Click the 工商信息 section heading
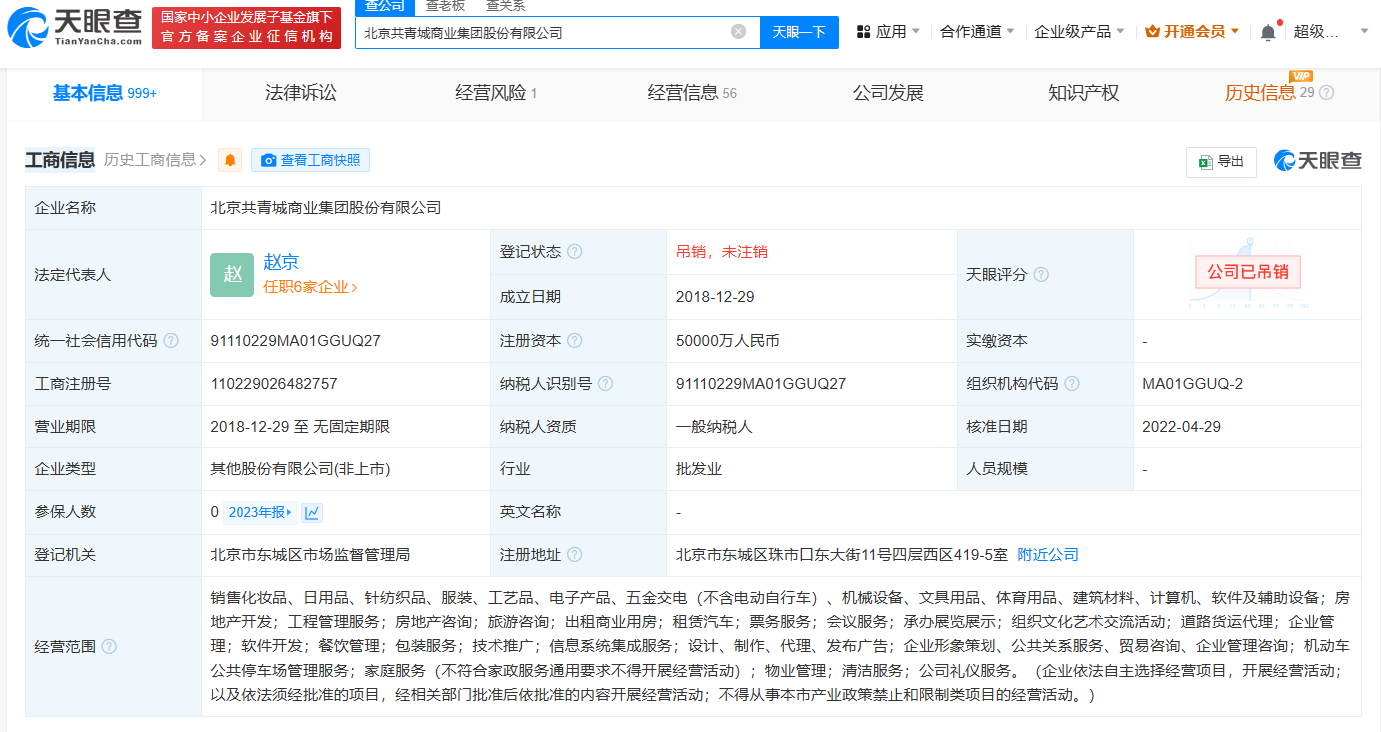The width and height of the screenshot is (1381, 732). point(60,160)
